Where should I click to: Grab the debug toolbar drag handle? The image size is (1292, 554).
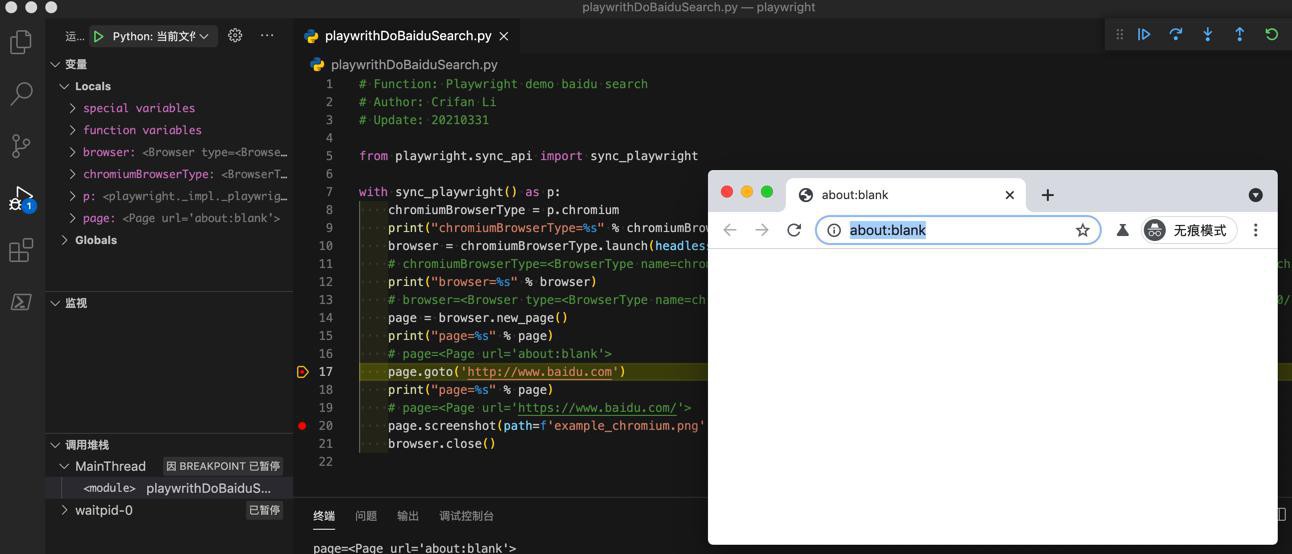tap(1119, 34)
